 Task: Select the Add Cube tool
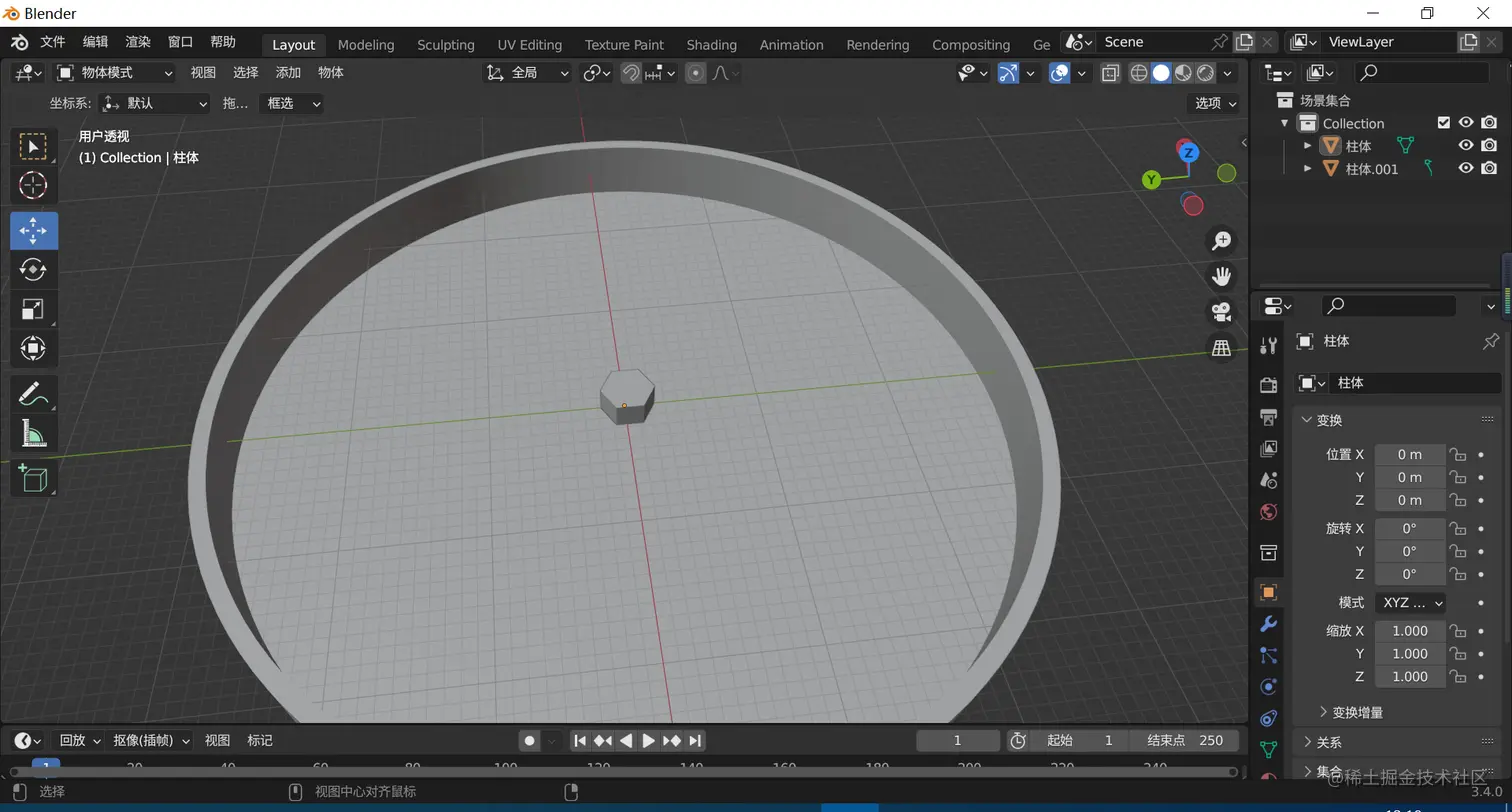(33, 478)
